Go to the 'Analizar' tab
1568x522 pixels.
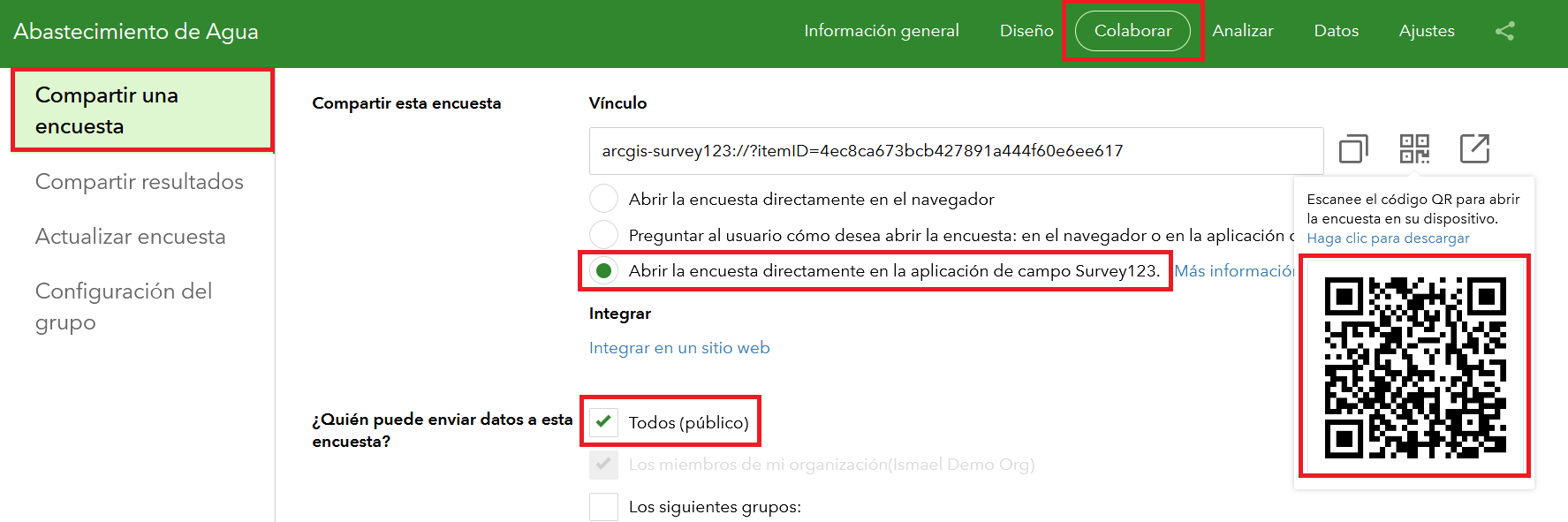pyautogui.click(x=1242, y=31)
